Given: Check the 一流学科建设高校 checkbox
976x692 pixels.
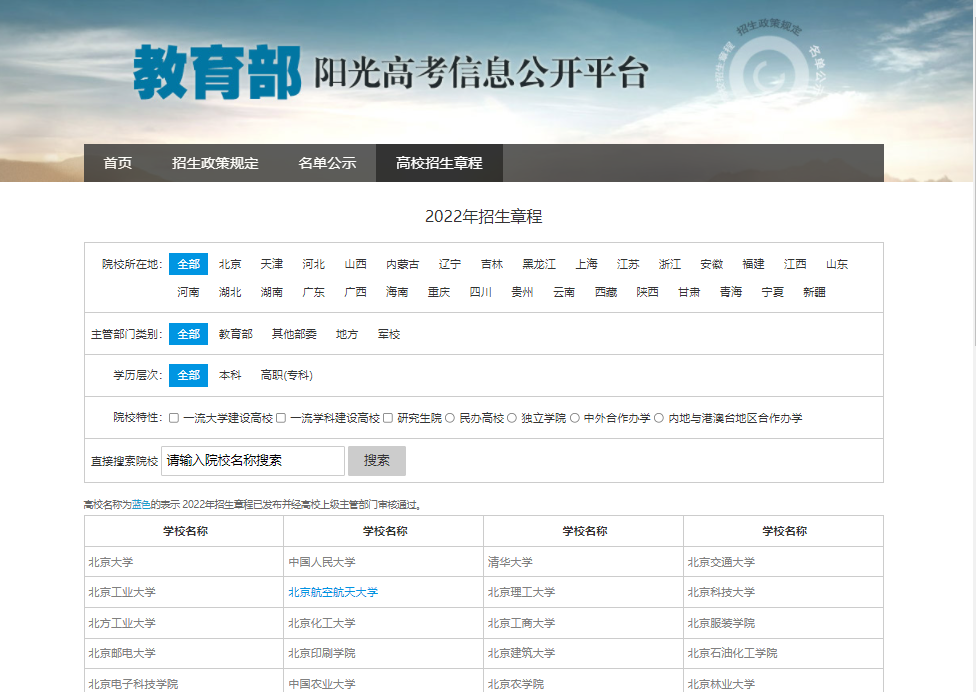Looking at the screenshot, I should click(281, 418).
